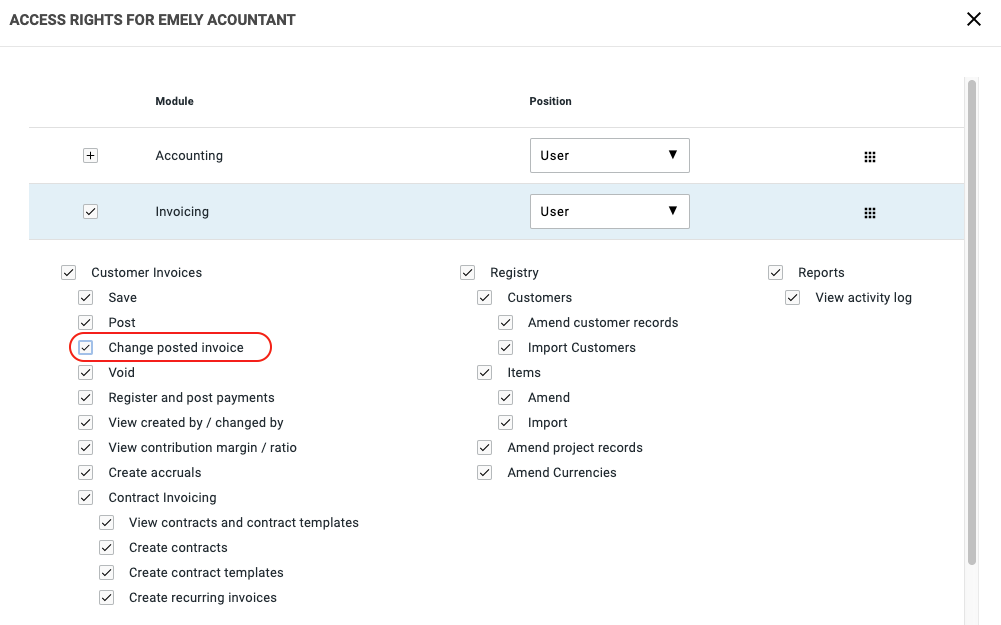Viewport: 1001px width, 625px height.
Task: Click the vertical scrollbar of the dialog
Action: [x=970, y=320]
